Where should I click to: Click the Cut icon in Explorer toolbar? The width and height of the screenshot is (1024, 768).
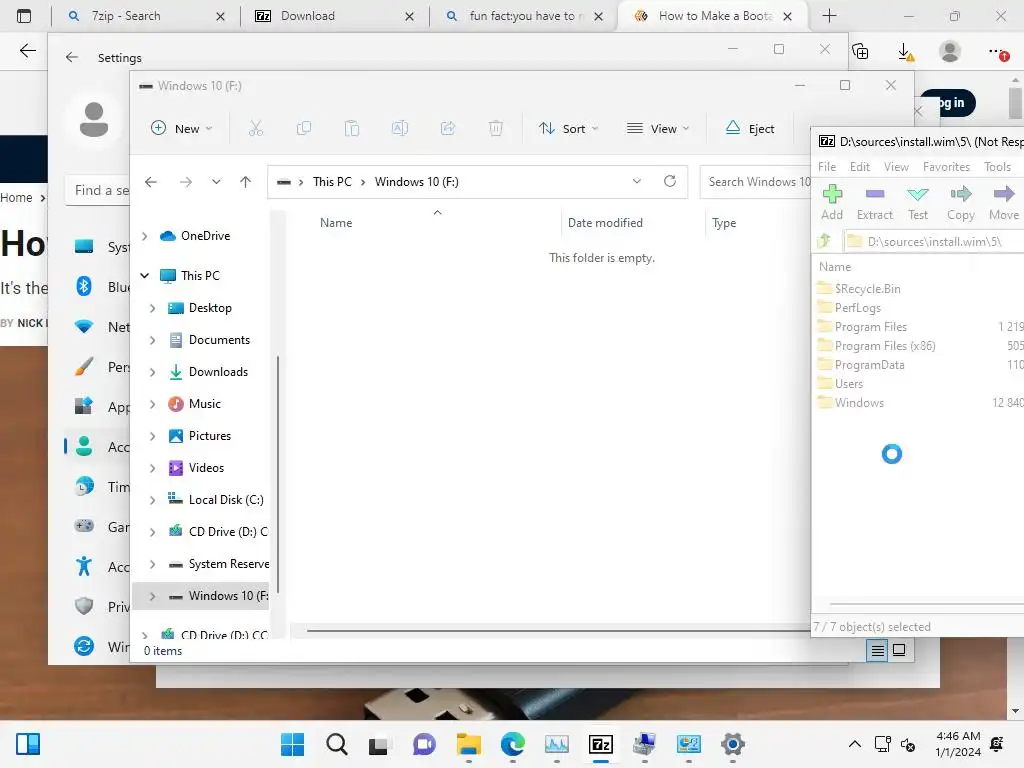pyautogui.click(x=255, y=129)
